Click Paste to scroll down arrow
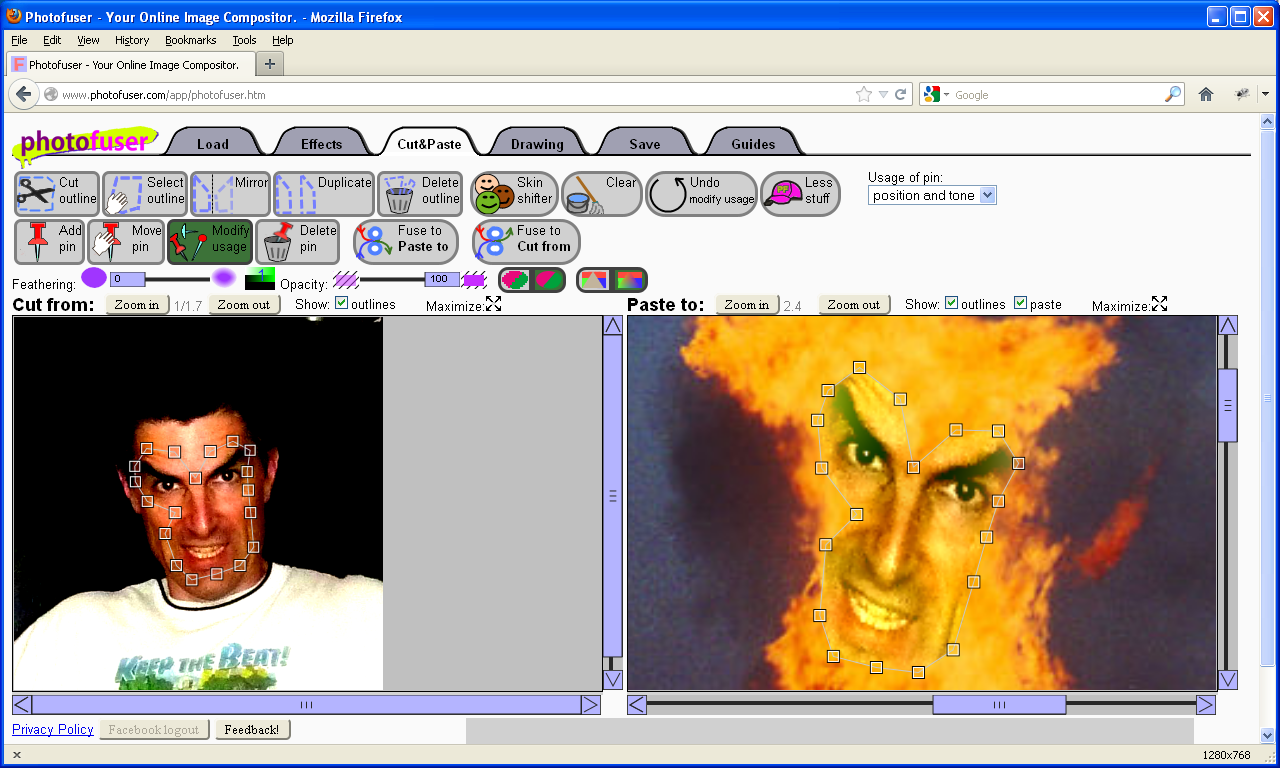 pyautogui.click(x=1228, y=680)
